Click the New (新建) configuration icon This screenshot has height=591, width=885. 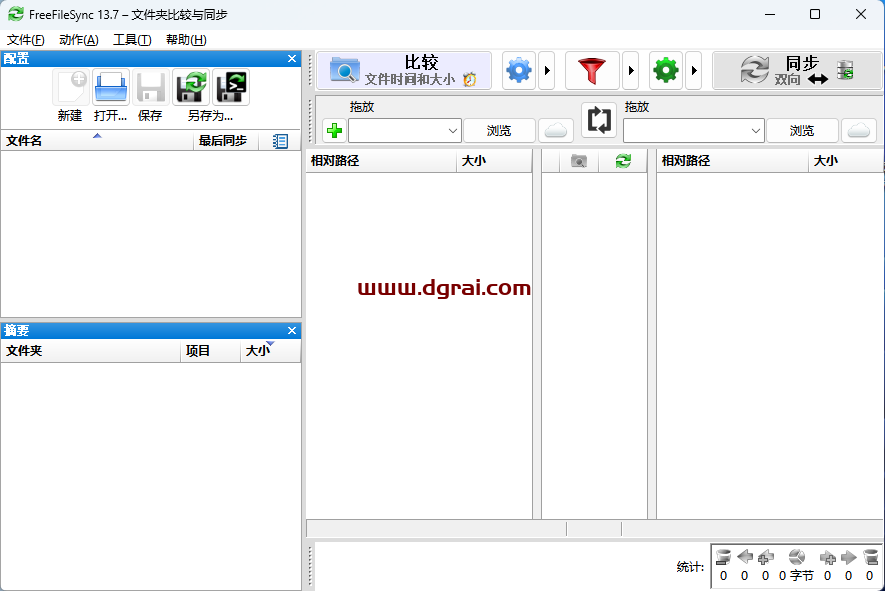point(71,87)
